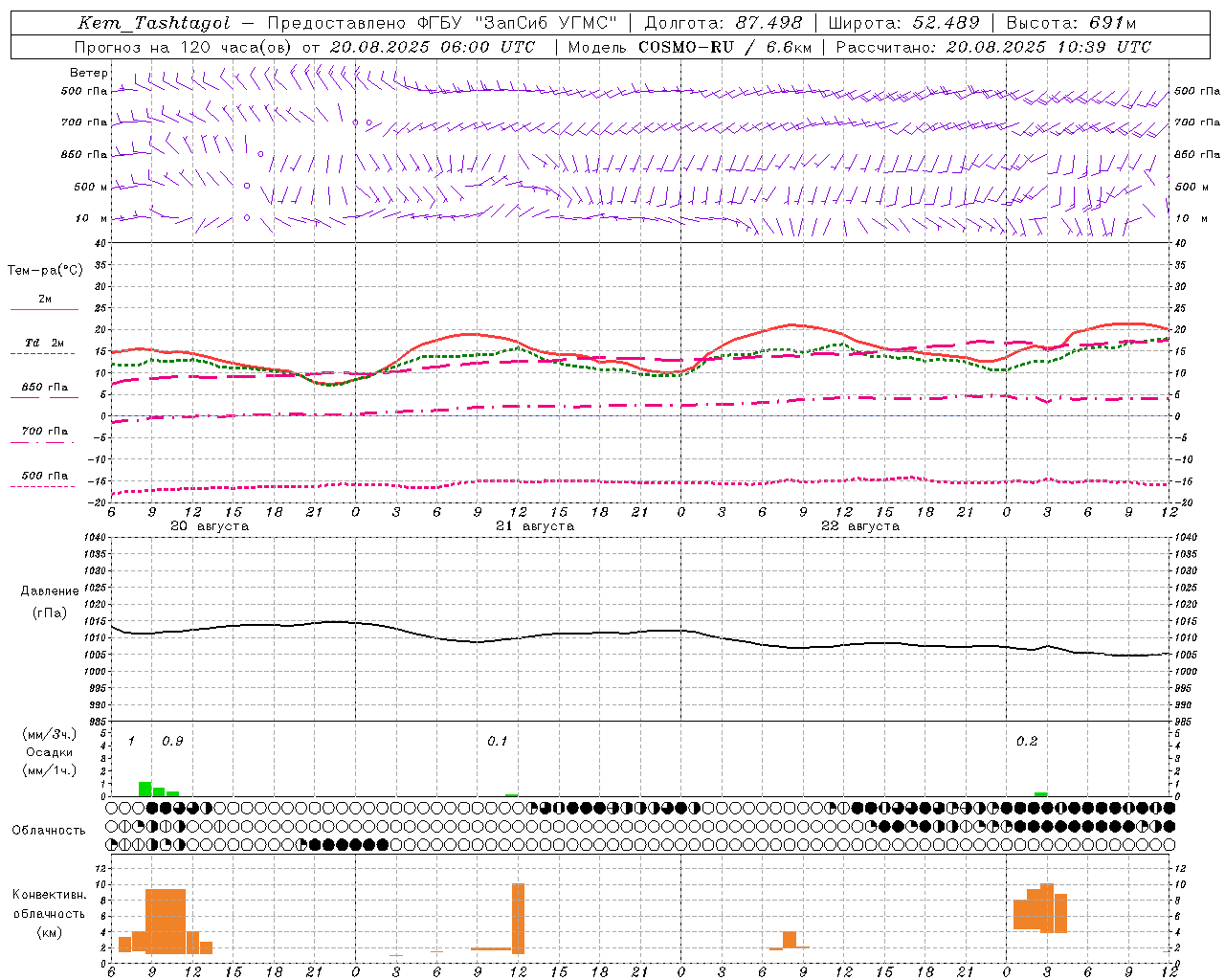1225x980 pixels.
Task: Click the tall orange convective bar at 12h Aug 21
Action: click(x=518, y=919)
